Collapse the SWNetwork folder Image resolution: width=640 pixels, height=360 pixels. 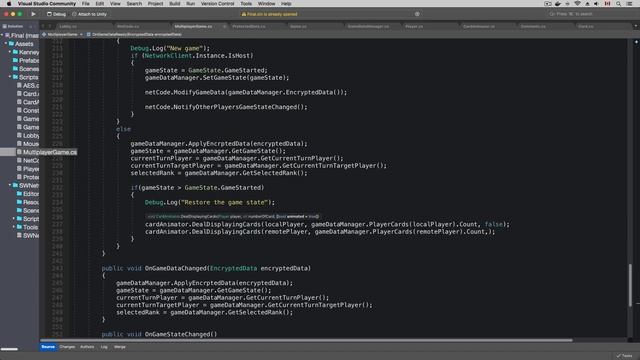(x=10, y=185)
